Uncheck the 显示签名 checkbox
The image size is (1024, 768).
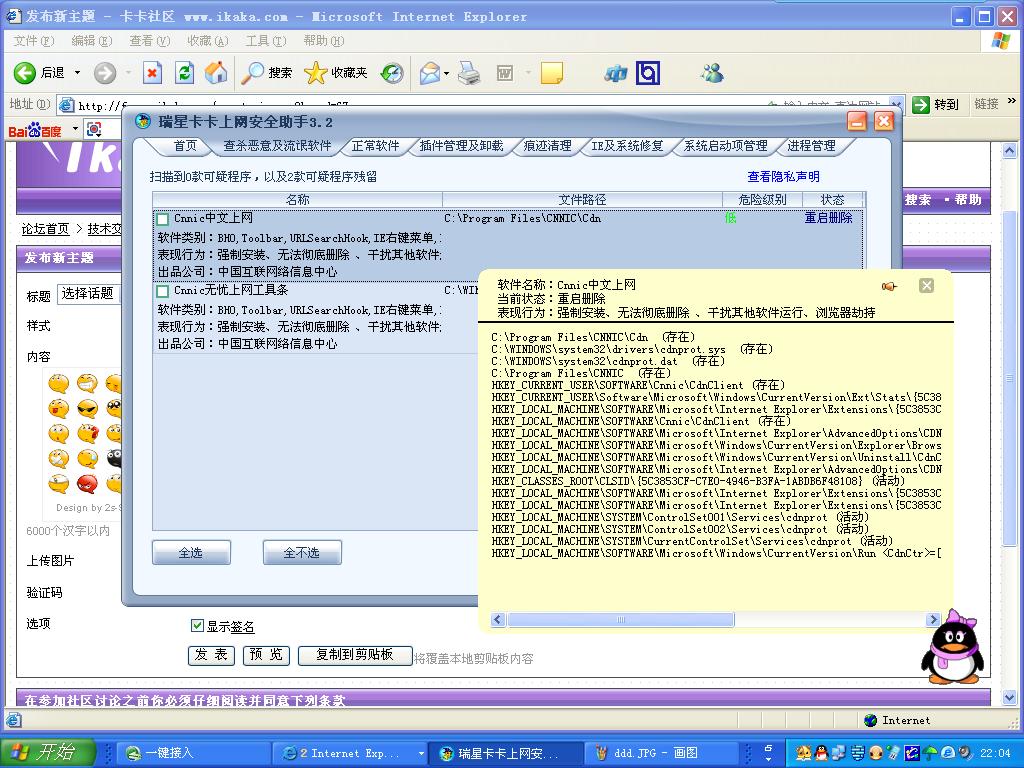point(197,626)
